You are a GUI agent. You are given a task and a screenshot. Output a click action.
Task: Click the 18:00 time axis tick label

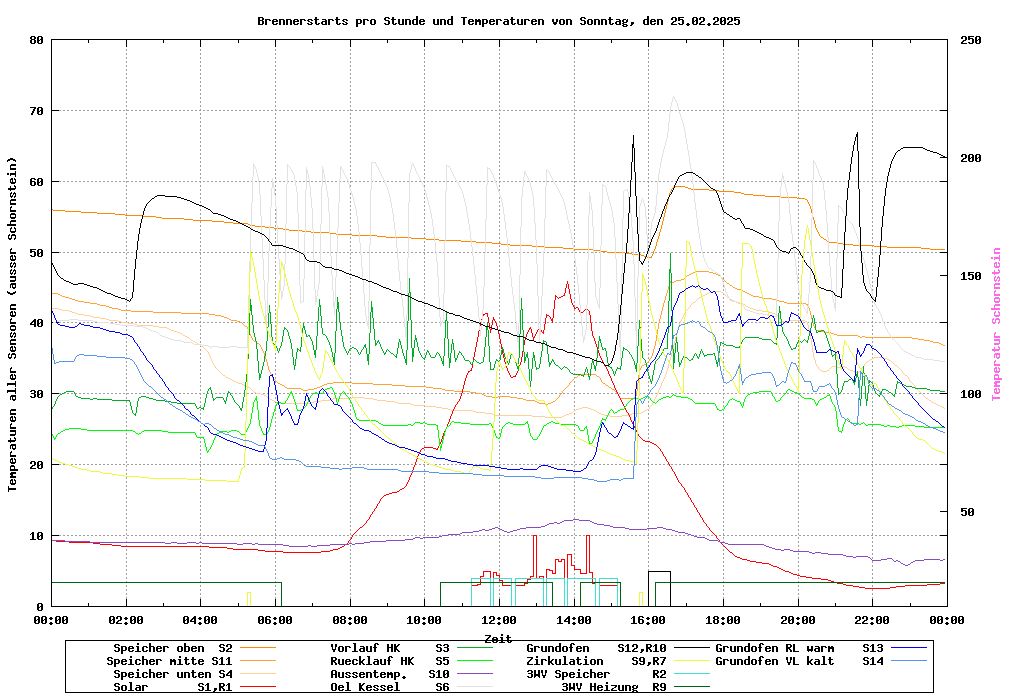pyautogui.click(x=722, y=620)
